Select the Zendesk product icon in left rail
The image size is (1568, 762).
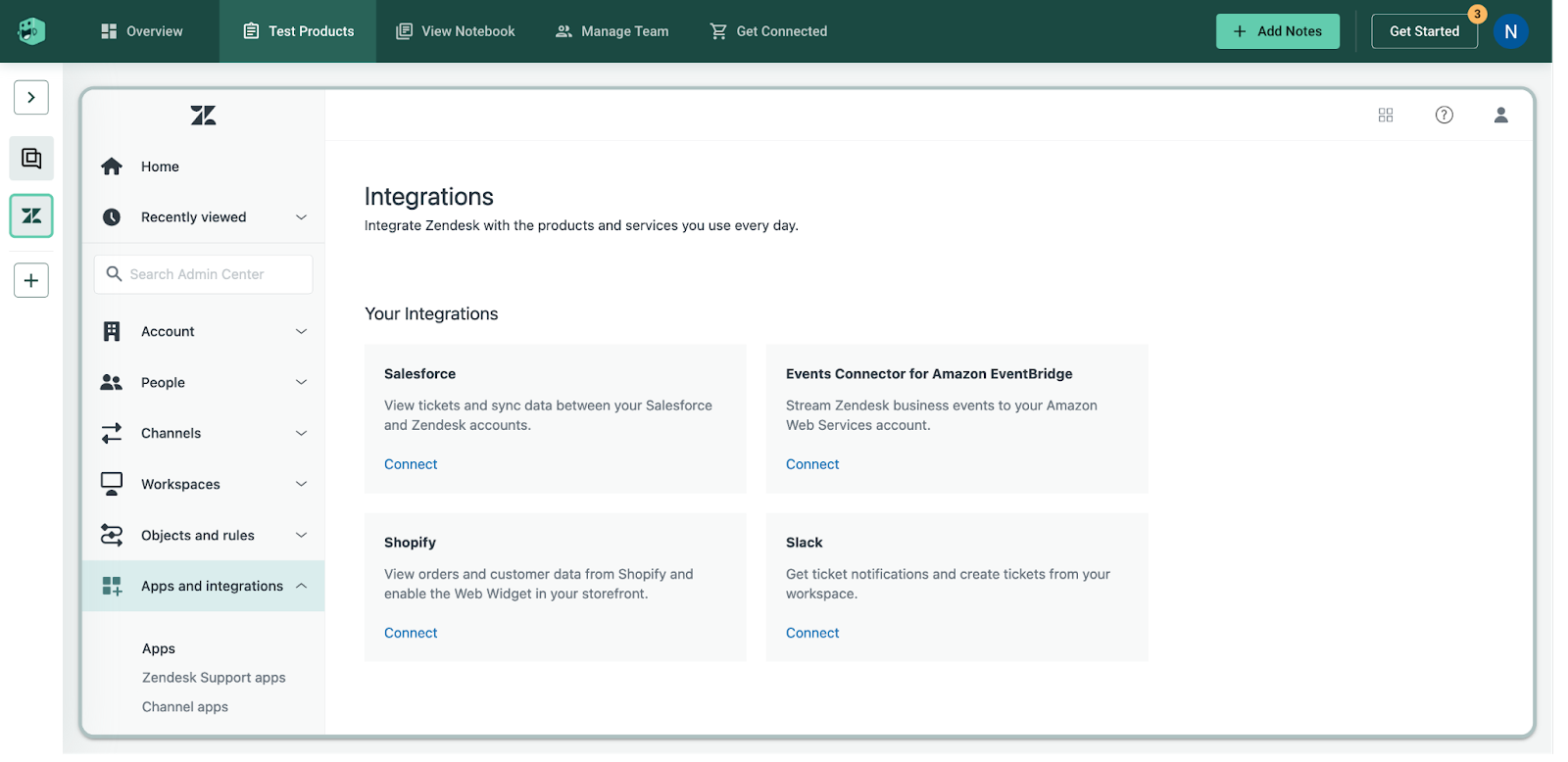click(31, 215)
